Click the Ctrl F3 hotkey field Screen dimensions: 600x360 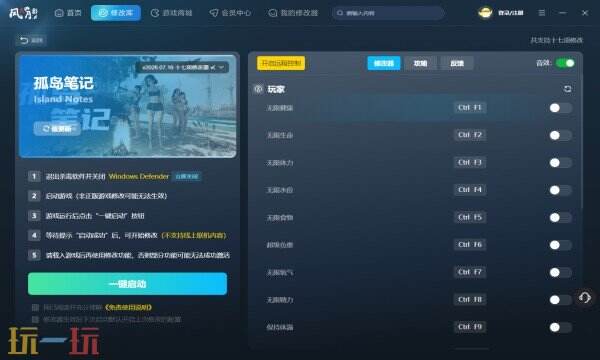tap(470, 162)
